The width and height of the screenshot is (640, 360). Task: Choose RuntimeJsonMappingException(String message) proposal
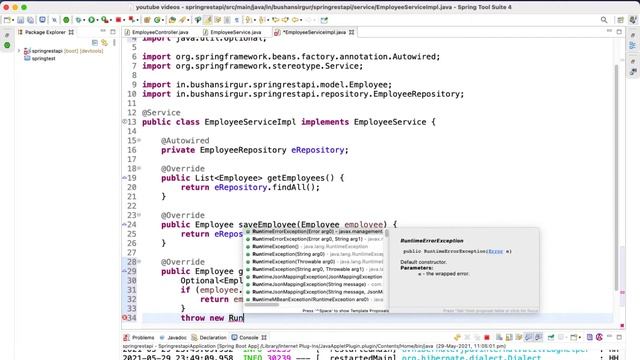click(x=314, y=284)
